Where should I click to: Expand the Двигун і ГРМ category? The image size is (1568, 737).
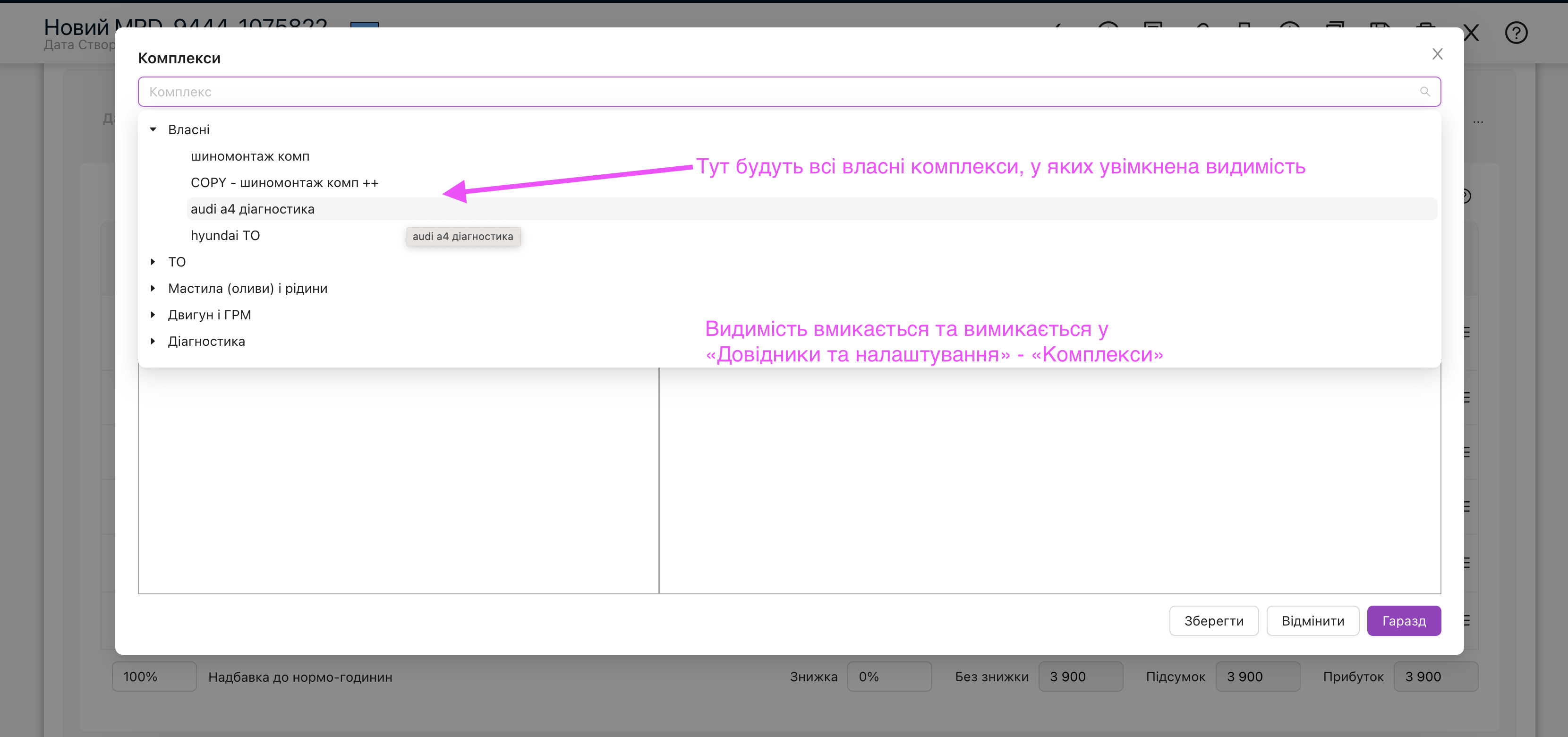[153, 314]
